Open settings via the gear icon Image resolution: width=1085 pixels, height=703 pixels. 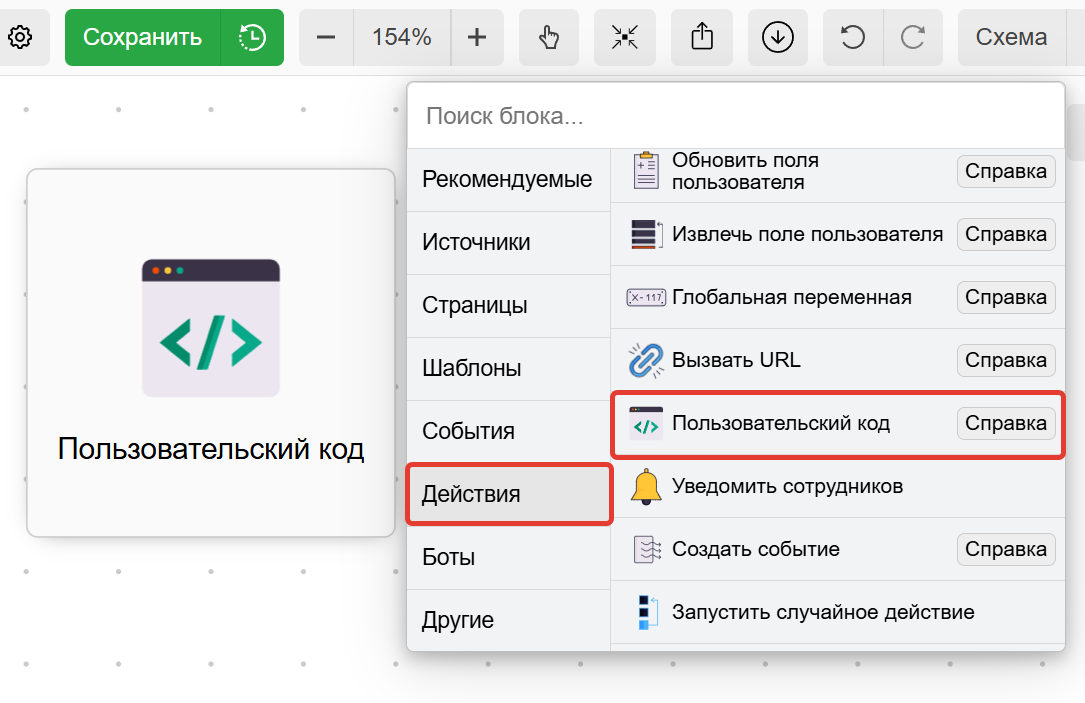(21, 38)
